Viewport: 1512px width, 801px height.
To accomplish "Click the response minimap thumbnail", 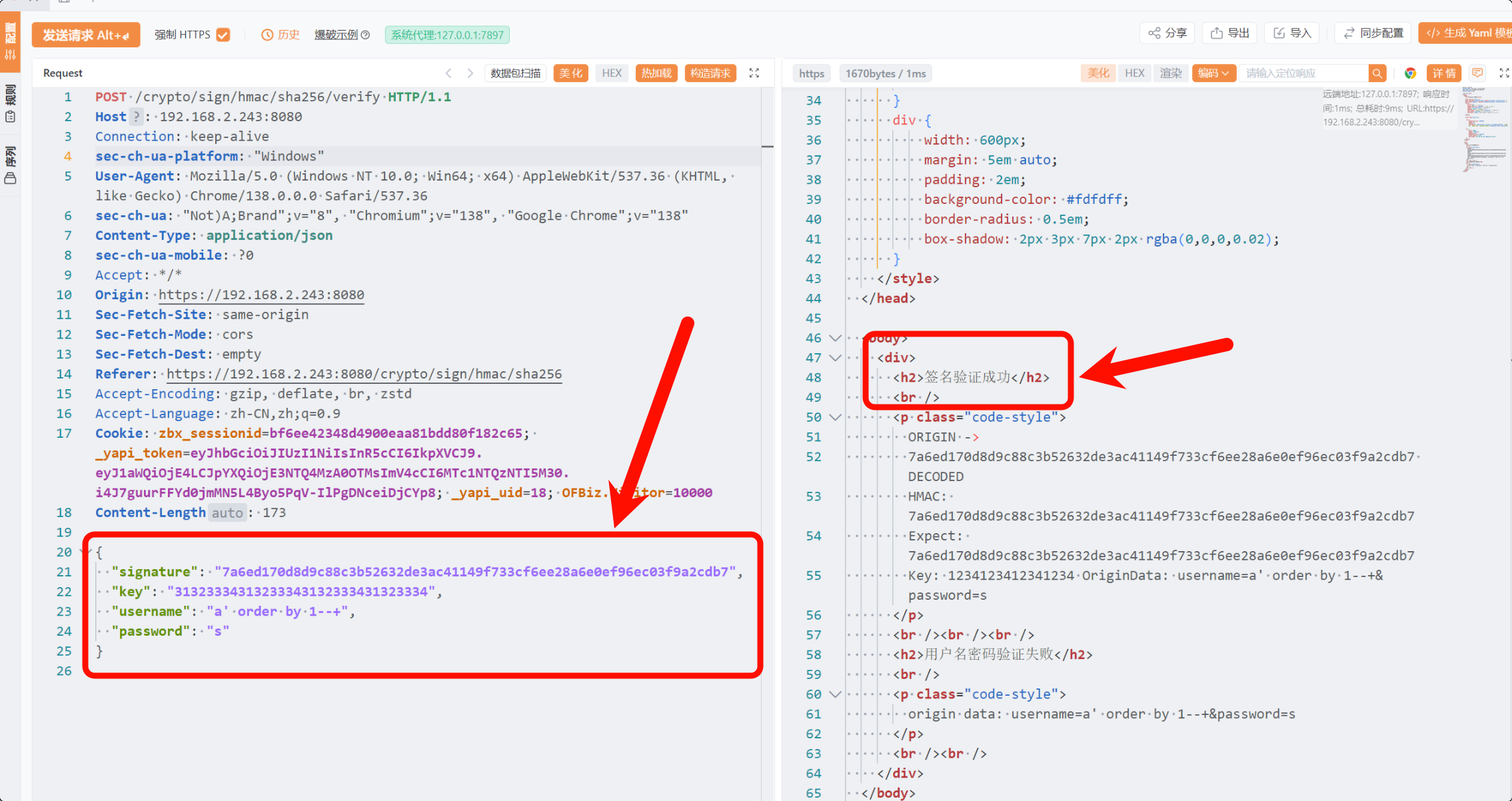I will [1485, 130].
